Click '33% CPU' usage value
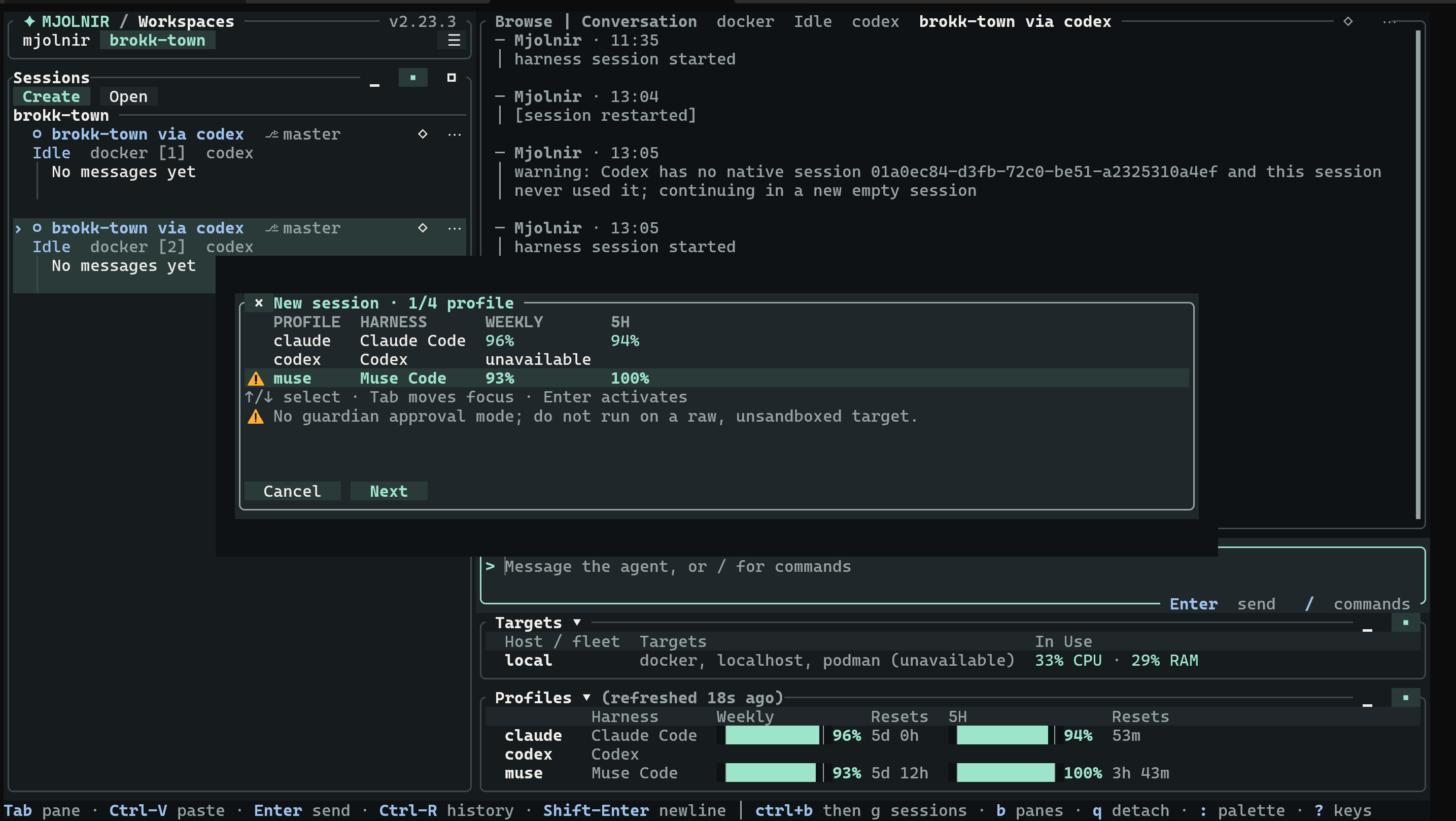The height and width of the screenshot is (821, 1456). click(1068, 661)
